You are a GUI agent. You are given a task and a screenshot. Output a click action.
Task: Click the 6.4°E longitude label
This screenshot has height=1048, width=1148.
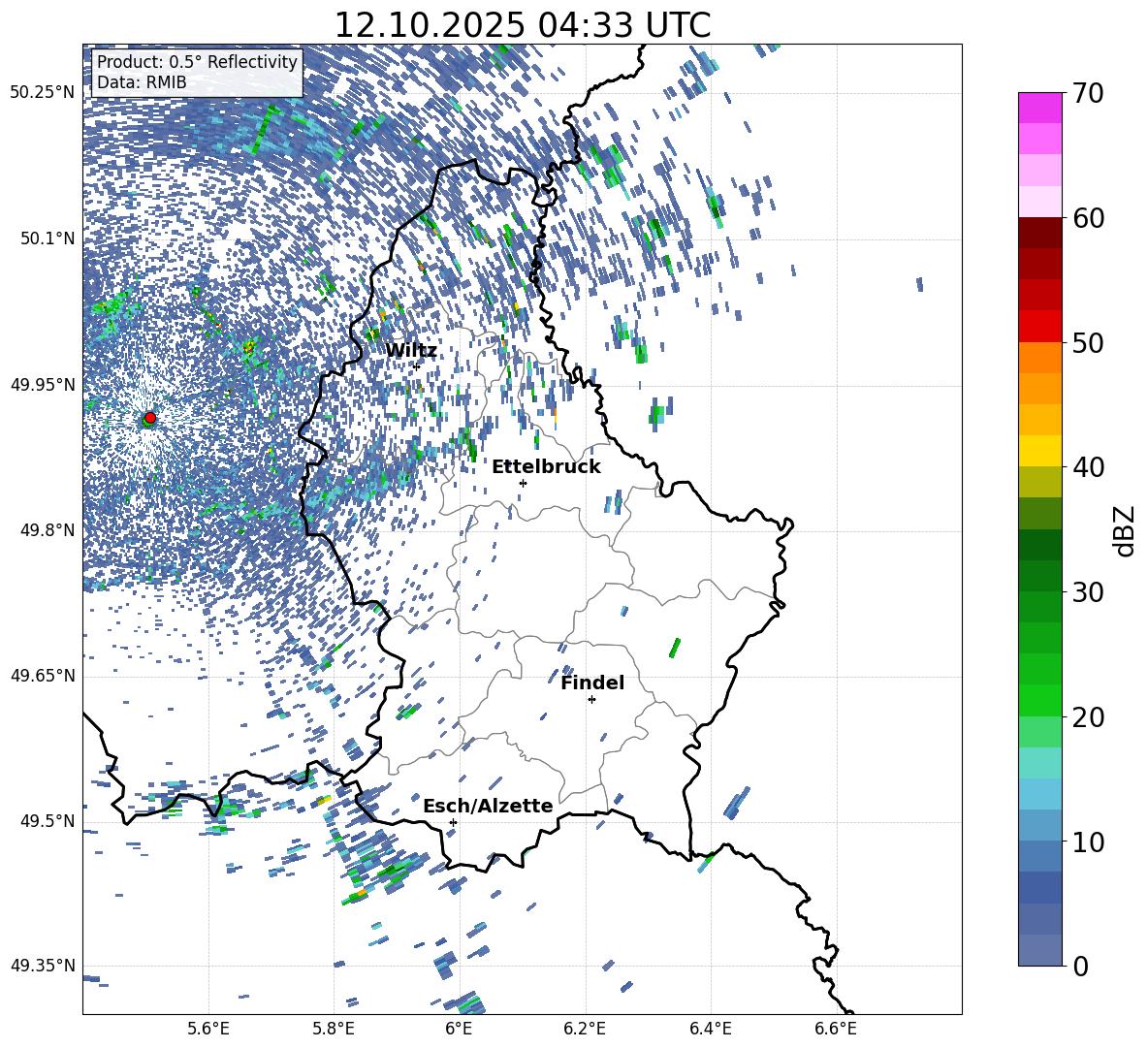tap(710, 1029)
